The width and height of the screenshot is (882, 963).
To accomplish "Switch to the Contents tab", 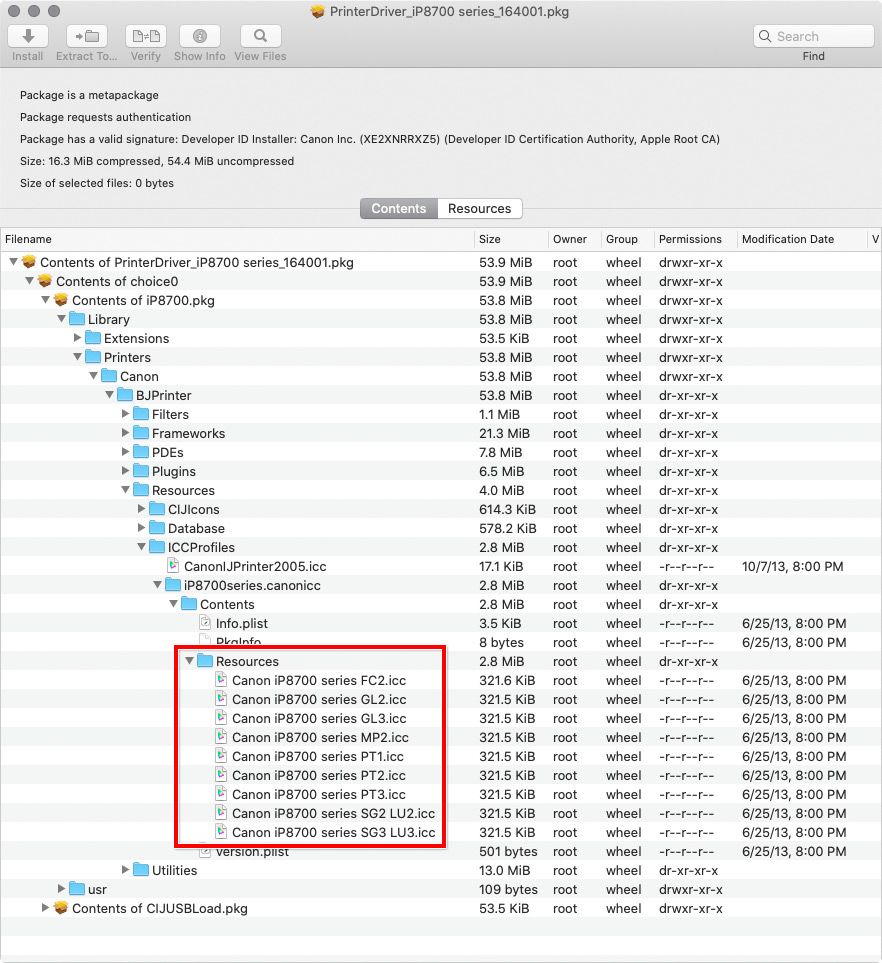I will click(x=399, y=208).
